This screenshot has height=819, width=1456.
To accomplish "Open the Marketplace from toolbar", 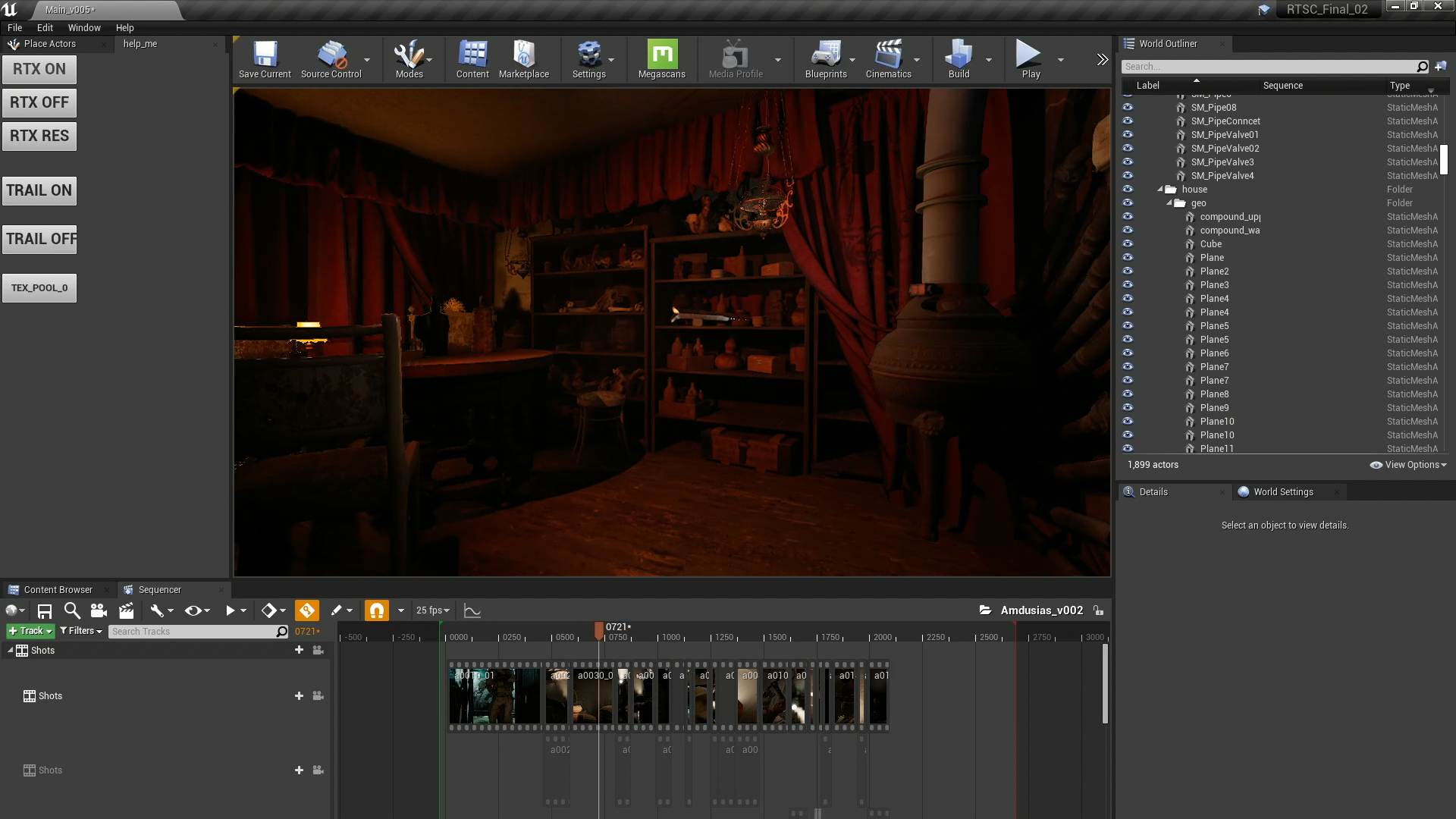I will point(523,59).
